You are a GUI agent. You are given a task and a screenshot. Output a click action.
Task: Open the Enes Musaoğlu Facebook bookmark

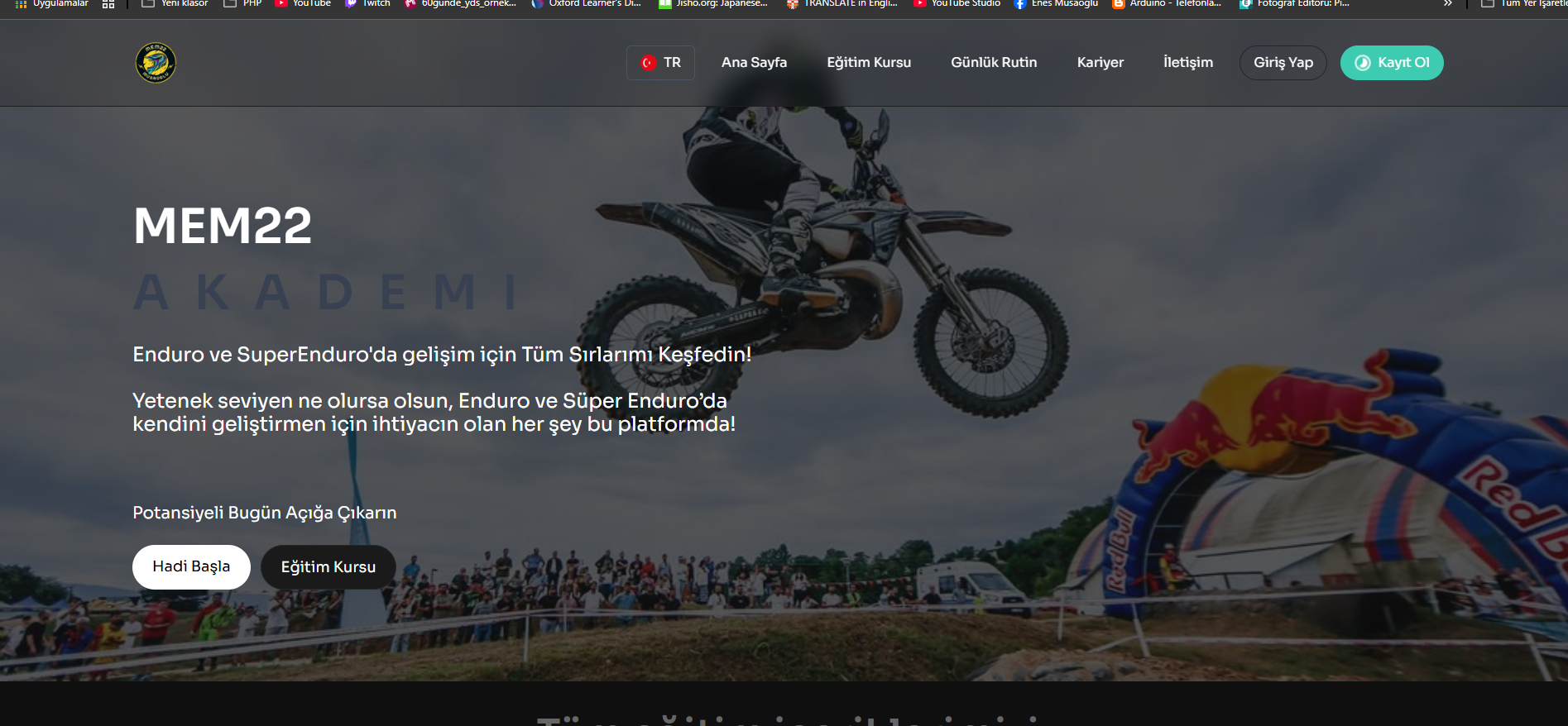[x=1057, y=4]
